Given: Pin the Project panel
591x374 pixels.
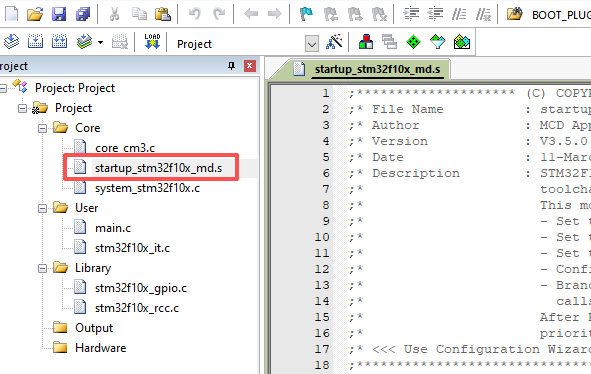Looking at the screenshot, I should point(231,66).
